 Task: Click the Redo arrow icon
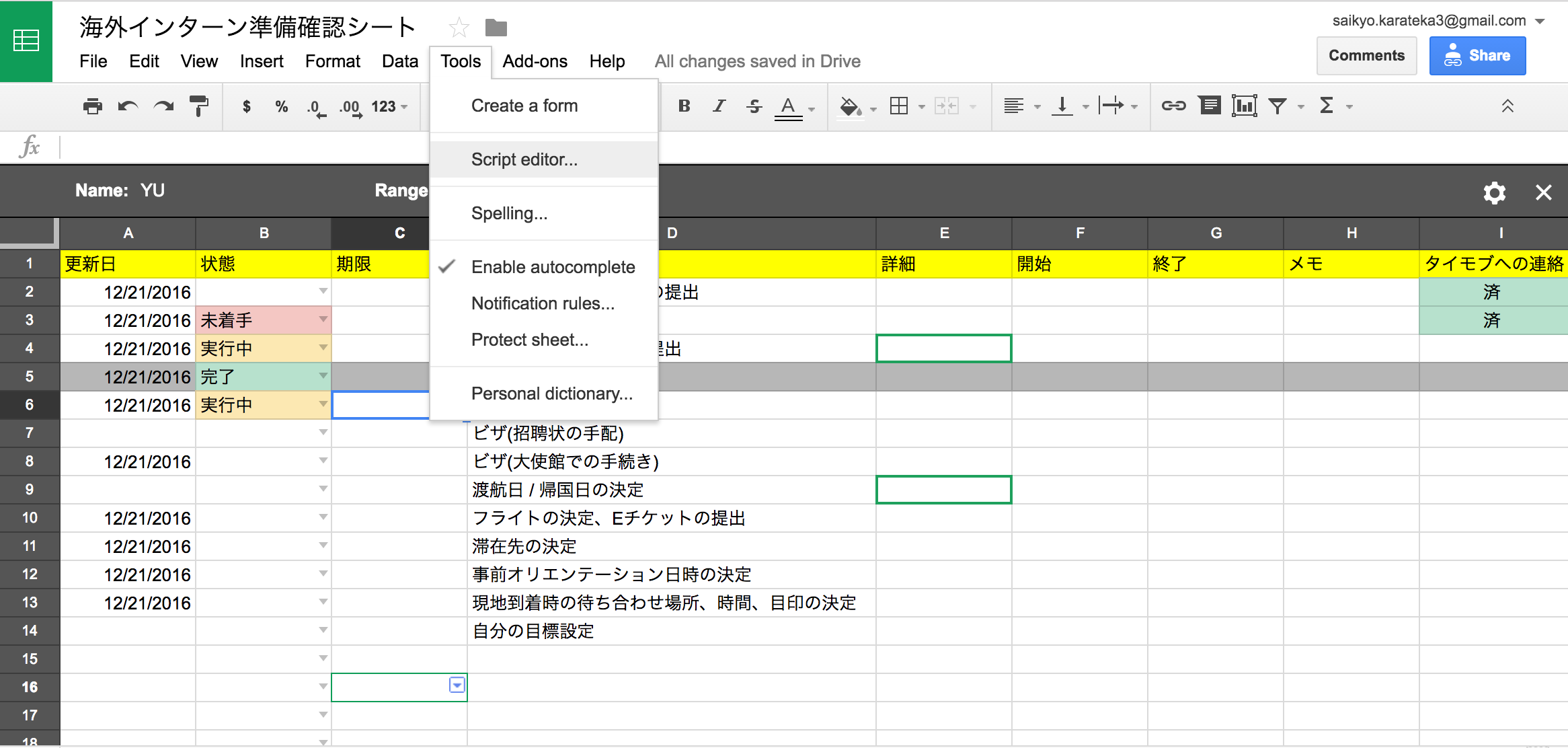163,106
